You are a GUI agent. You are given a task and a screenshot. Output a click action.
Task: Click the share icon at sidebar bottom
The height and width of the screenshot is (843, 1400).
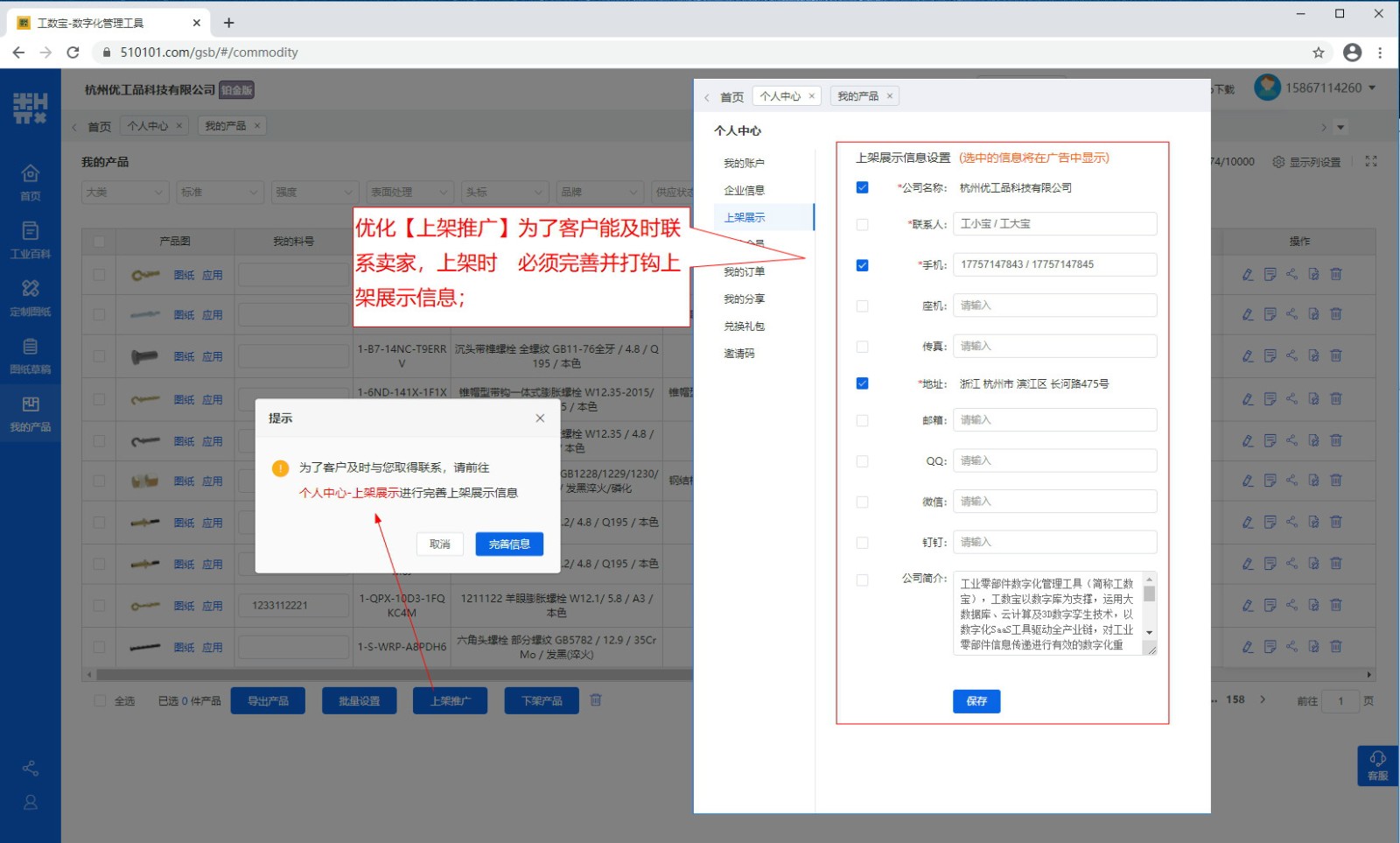click(x=31, y=769)
